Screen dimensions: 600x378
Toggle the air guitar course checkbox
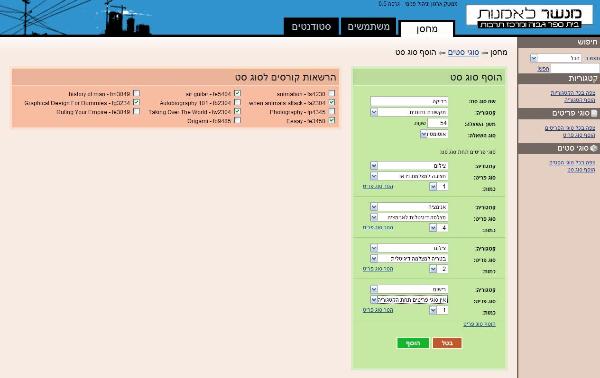point(237,93)
